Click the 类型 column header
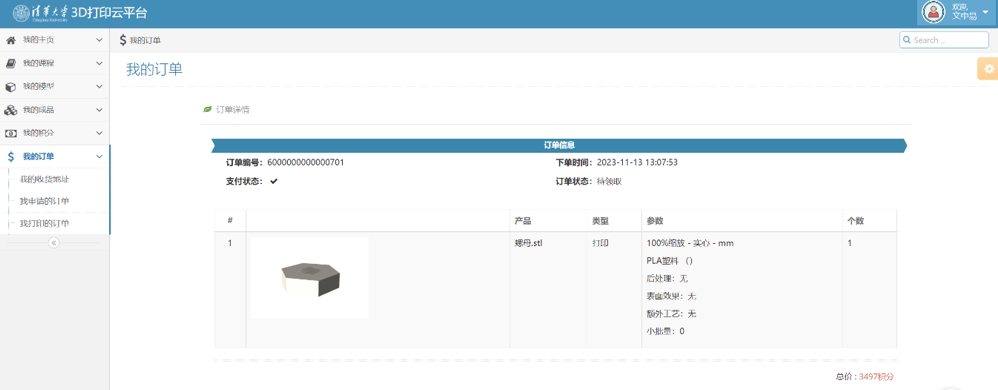The height and width of the screenshot is (390, 998). (600, 221)
